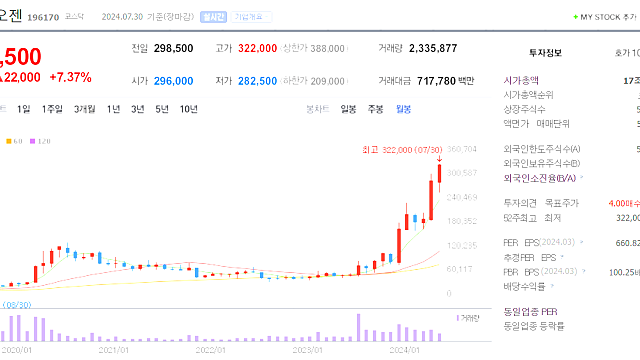The width and height of the screenshot is (640, 360).
Task: Click the lower limit price 209,000
Action: [327, 81]
